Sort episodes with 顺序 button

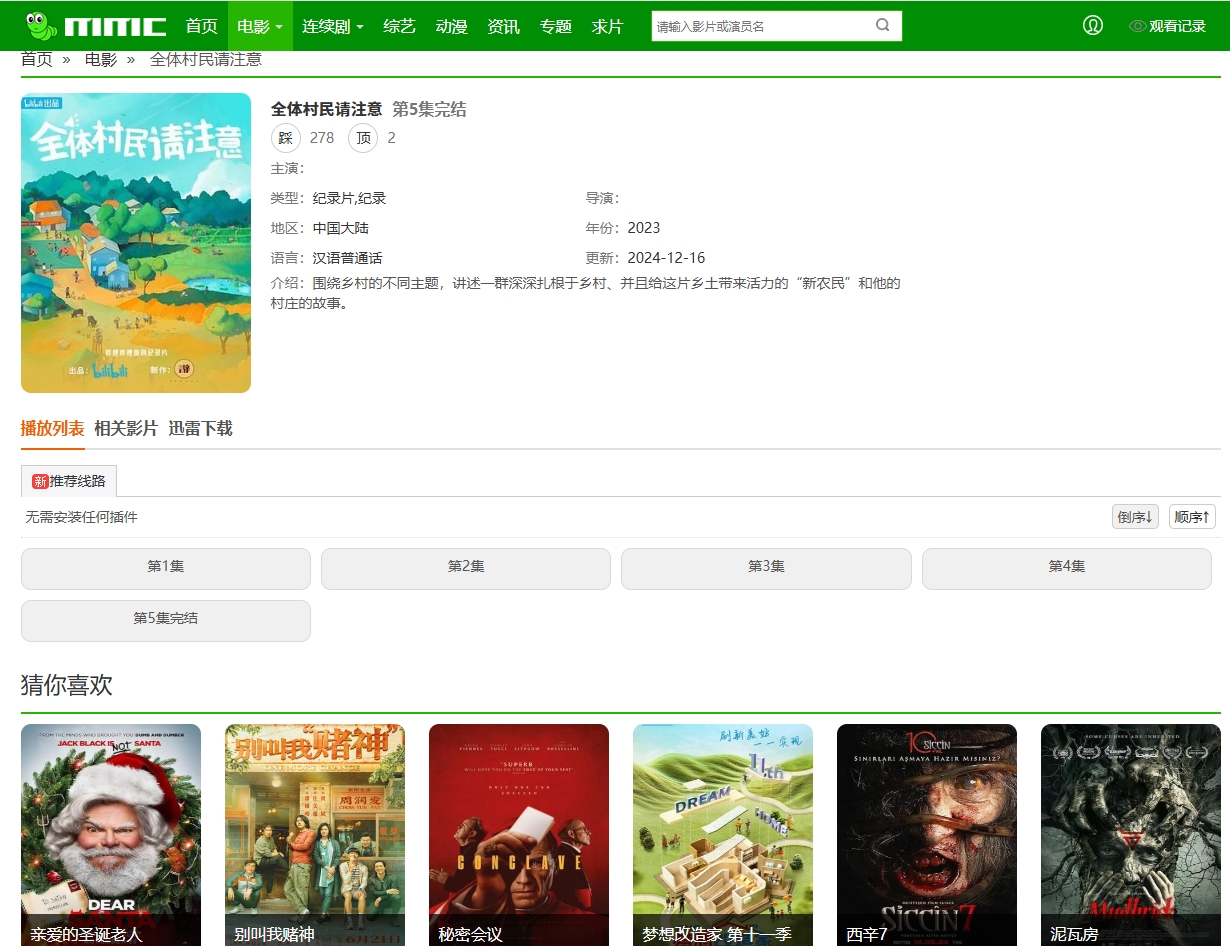point(1192,517)
